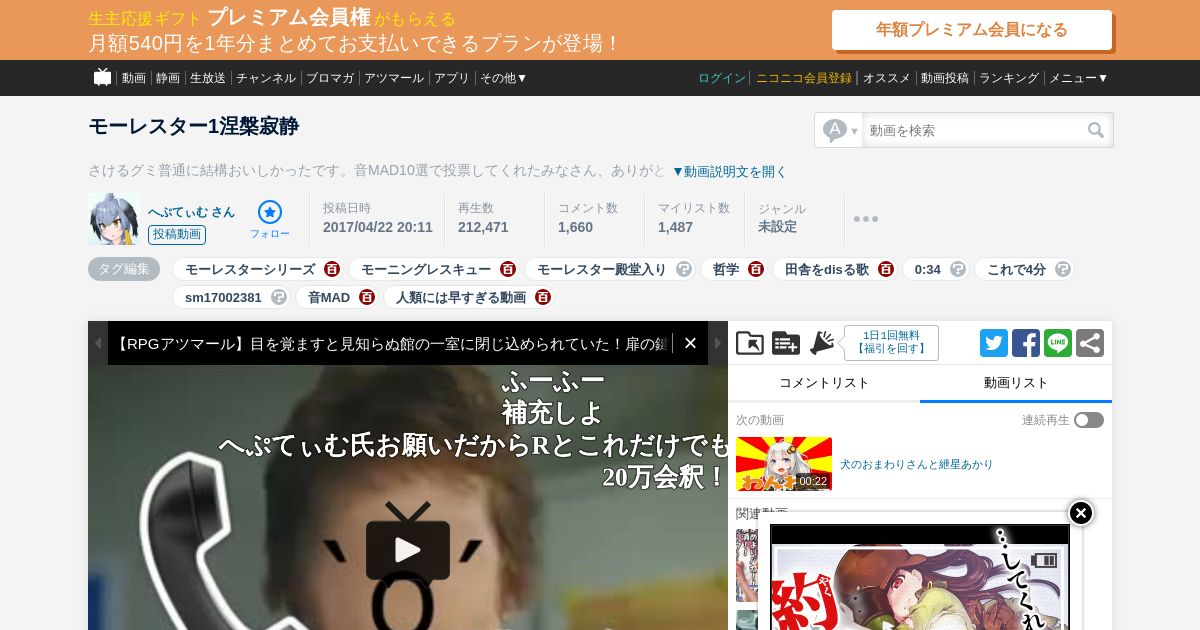Add video to mylist icon

tap(786, 343)
